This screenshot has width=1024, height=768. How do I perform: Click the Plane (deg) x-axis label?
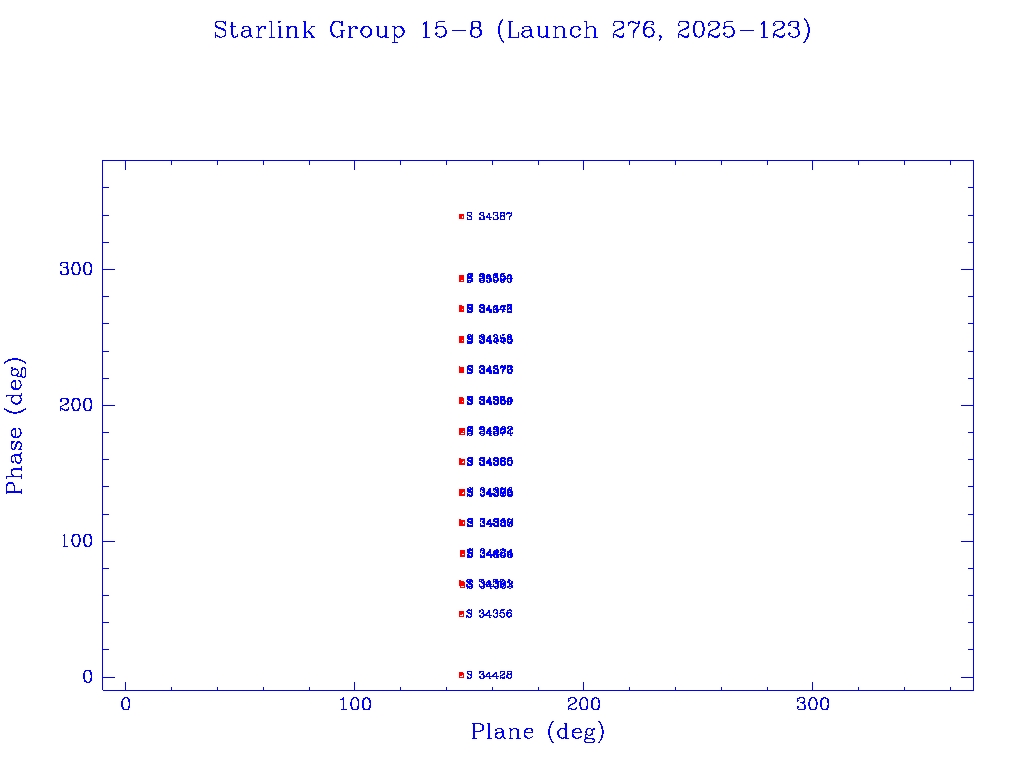(538, 733)
